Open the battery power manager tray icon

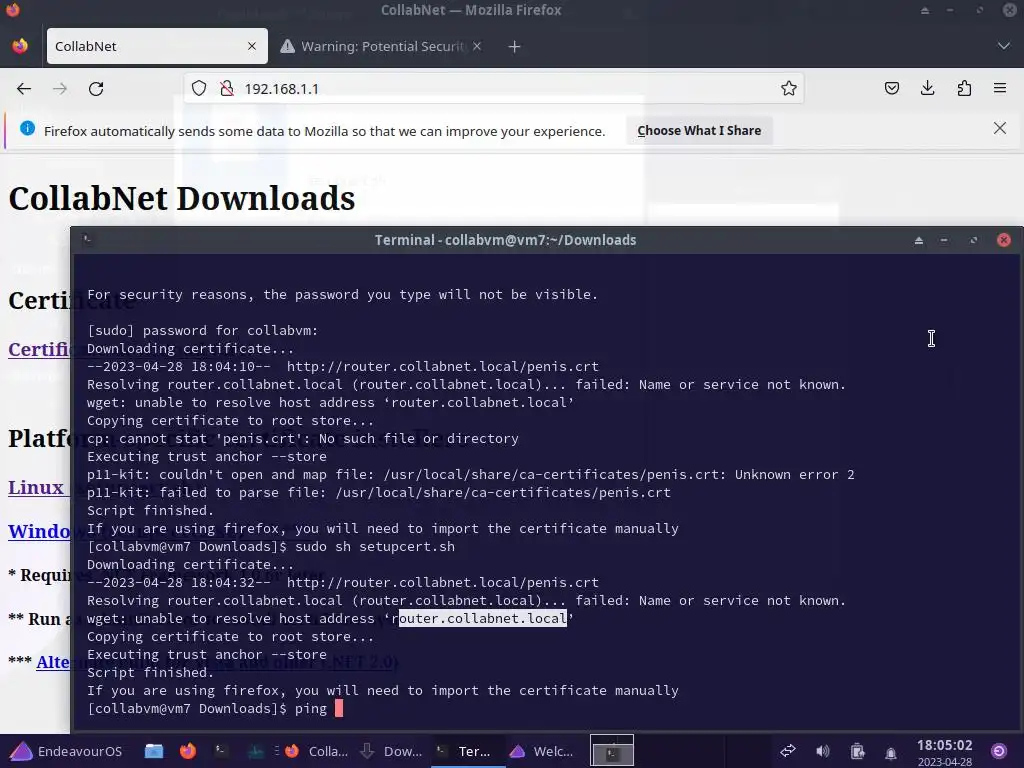coord(857,752)
